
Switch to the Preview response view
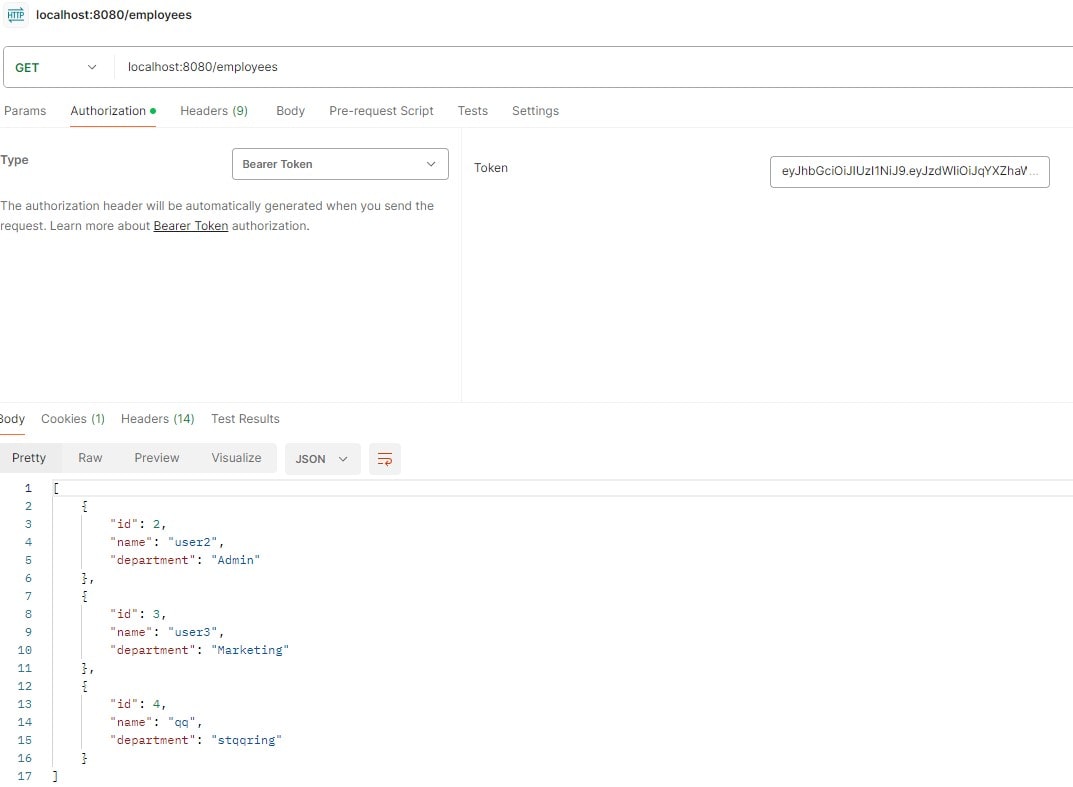pyautogui.click(x=157, y=458)
